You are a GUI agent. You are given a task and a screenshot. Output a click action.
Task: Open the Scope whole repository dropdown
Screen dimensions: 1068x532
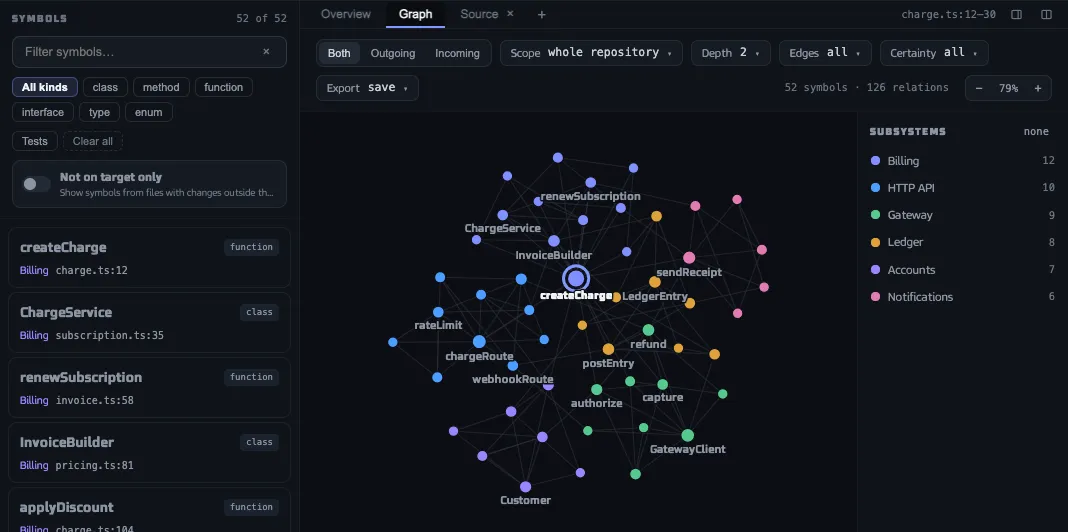tap(591, 52)
